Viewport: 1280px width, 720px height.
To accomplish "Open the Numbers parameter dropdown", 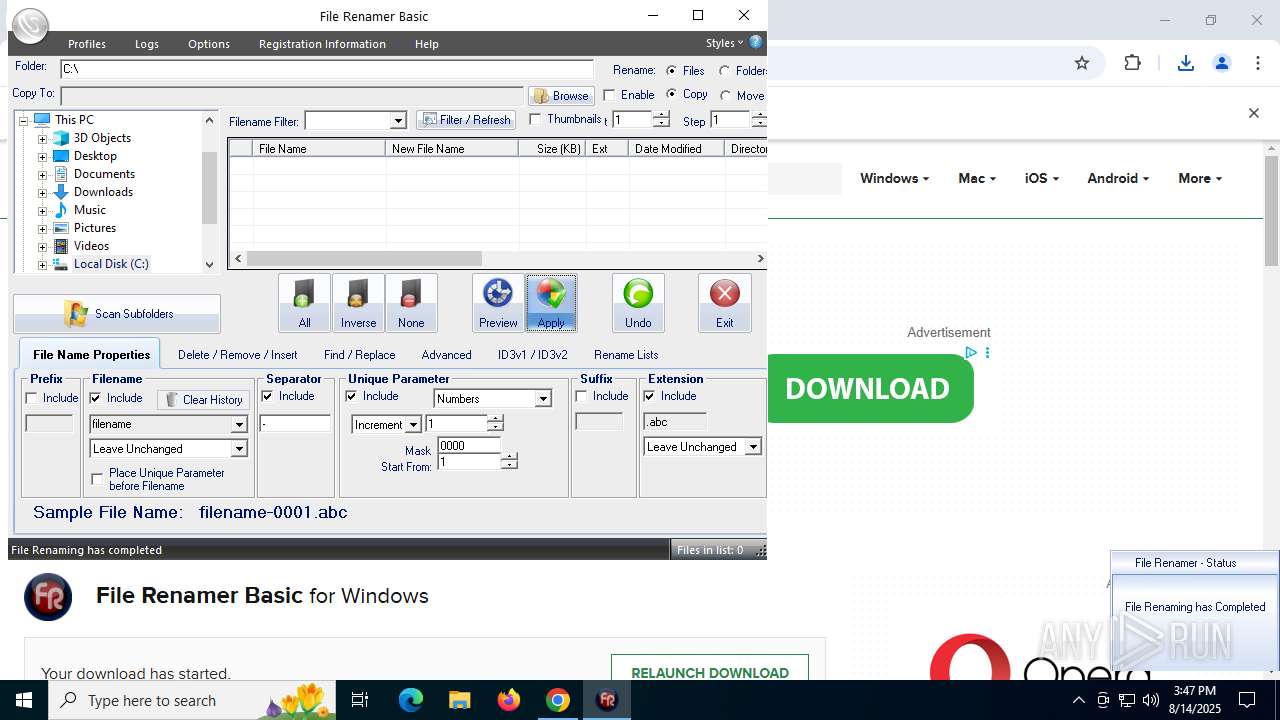I will (x=543, y=399).
